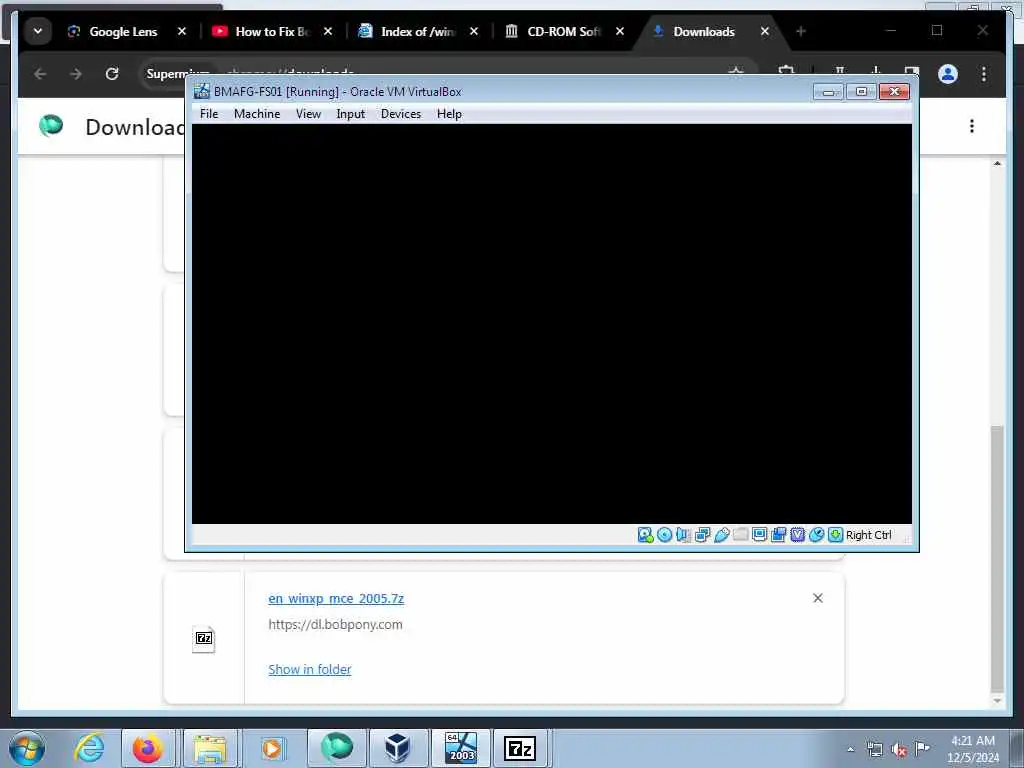The width and height of the screenshot is (1024, 768).
Task: Open the VirtualBox View menu
Action: coord(308,114)
